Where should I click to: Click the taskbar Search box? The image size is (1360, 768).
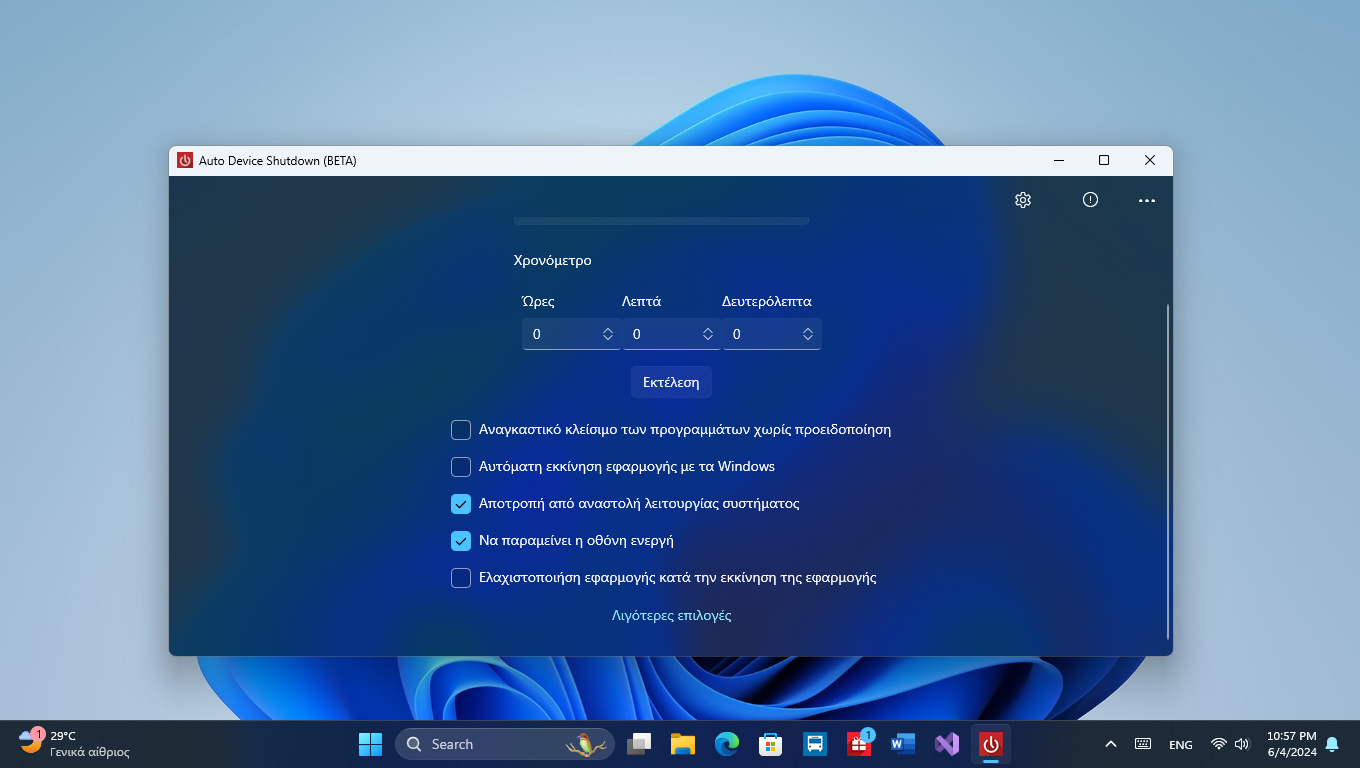coord(505,744)
